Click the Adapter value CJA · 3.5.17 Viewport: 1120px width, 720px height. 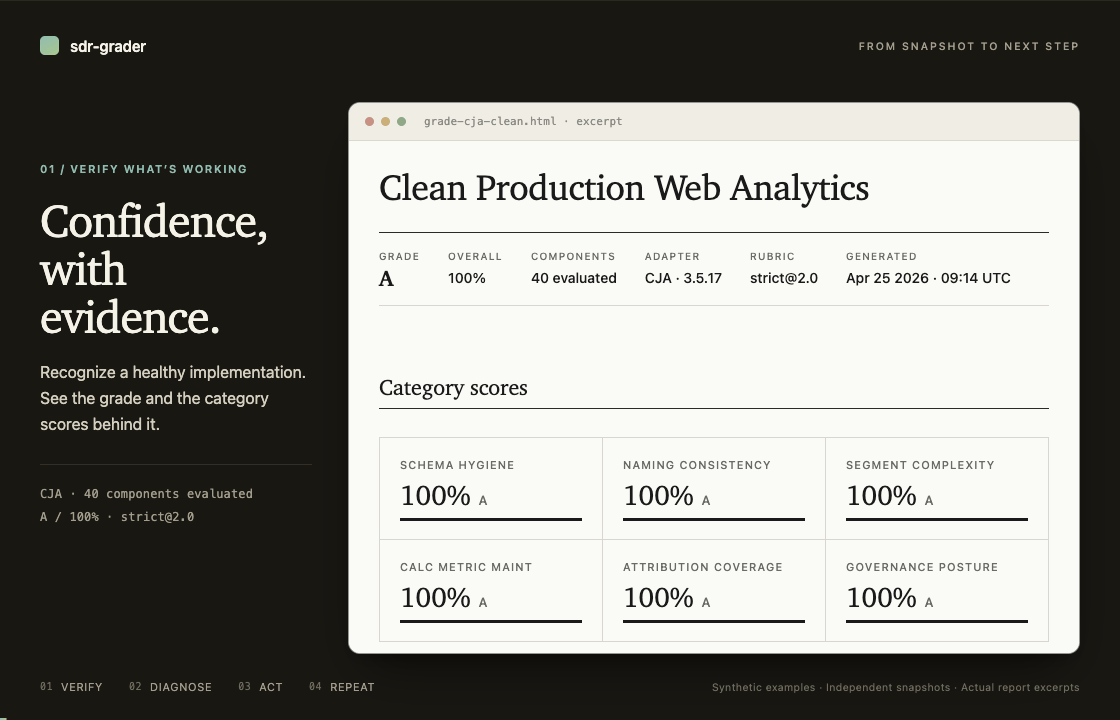point(683,279)
